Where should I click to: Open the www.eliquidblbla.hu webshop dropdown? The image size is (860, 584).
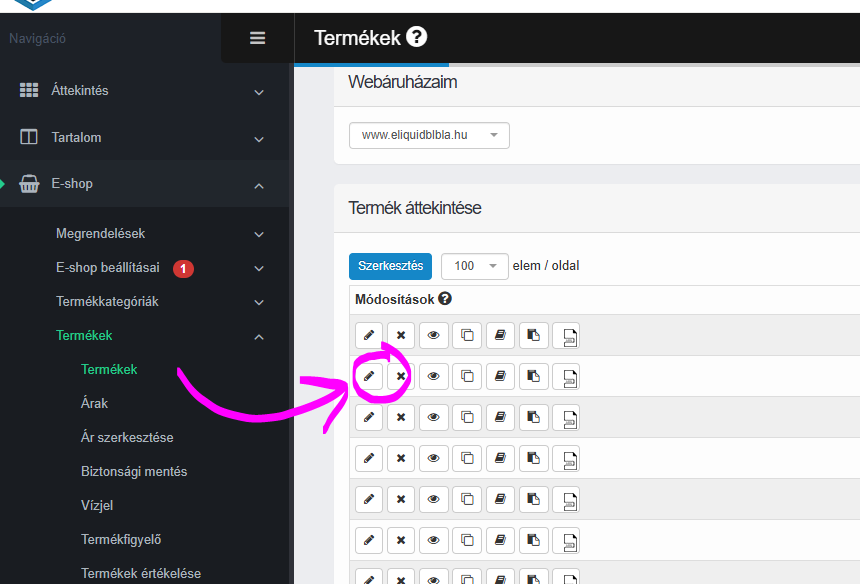429,135
